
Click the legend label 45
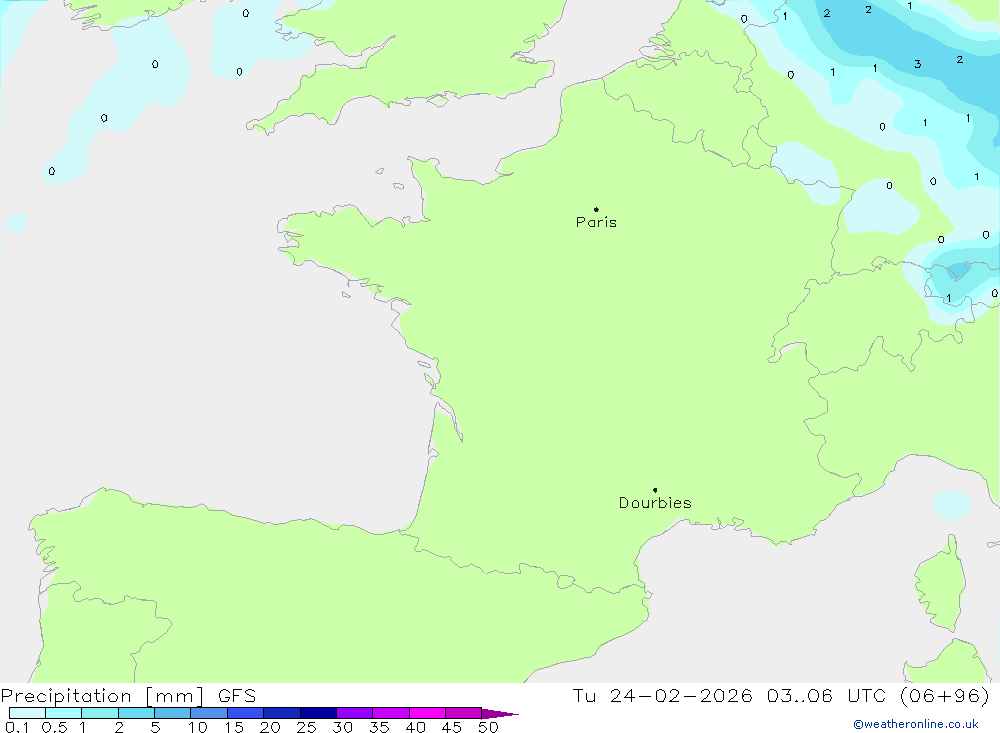click(452, 727)
